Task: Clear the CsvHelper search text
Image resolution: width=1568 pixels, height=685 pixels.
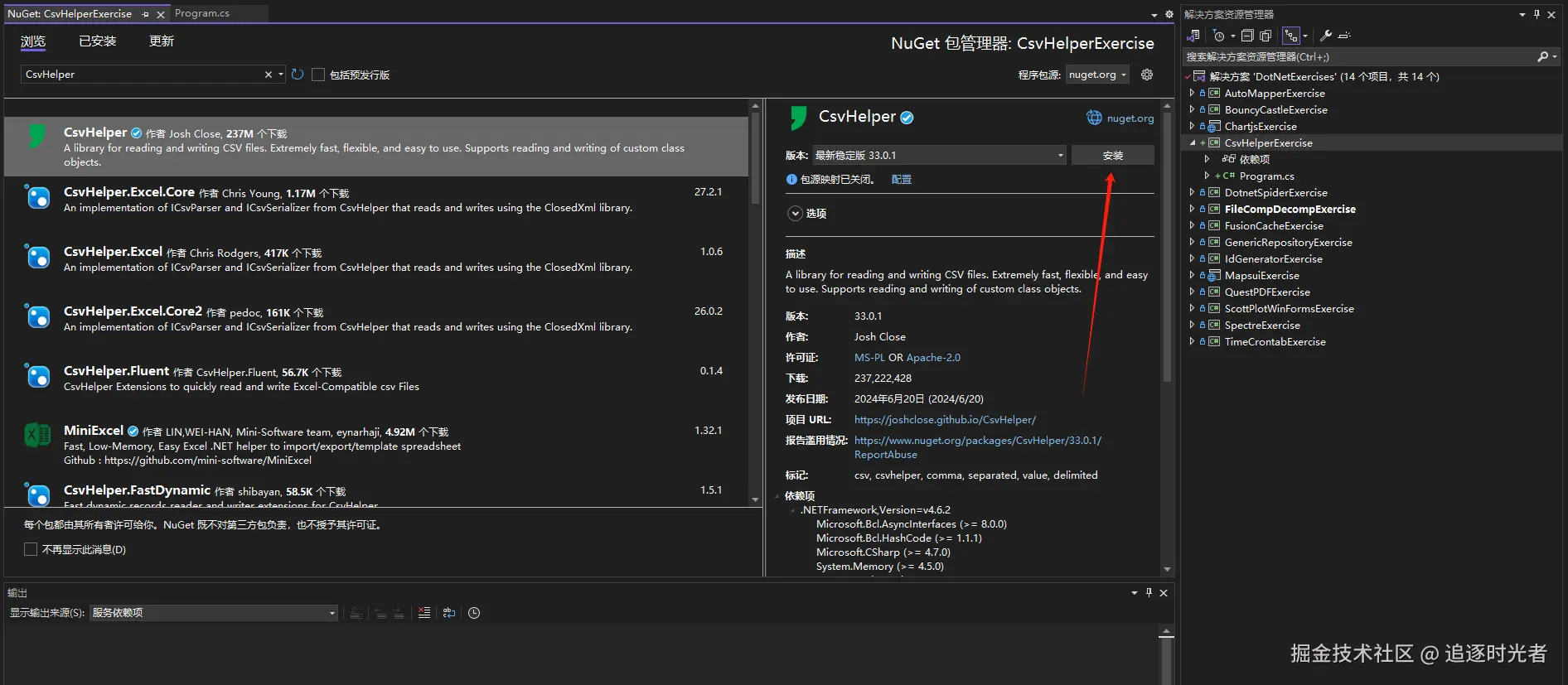Action: pos(268,75)
